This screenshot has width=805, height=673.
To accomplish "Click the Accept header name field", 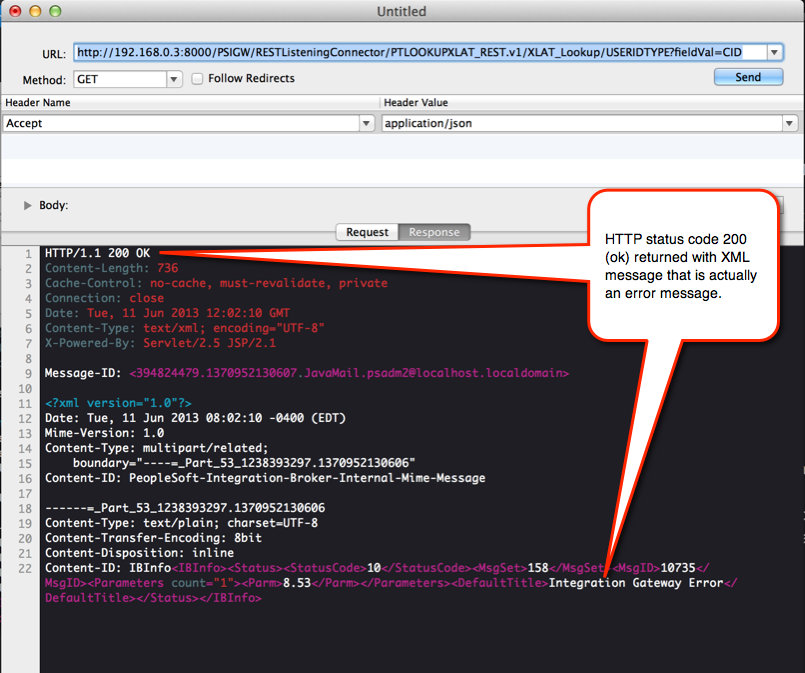I will 181,123.
